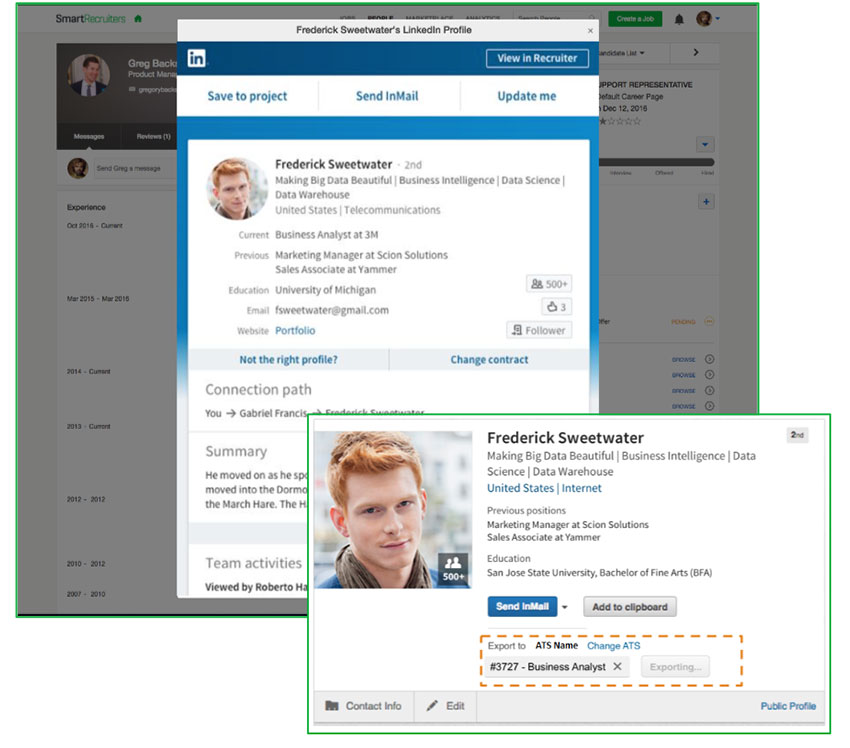Click Create a Job button

[x=635, y=18]
